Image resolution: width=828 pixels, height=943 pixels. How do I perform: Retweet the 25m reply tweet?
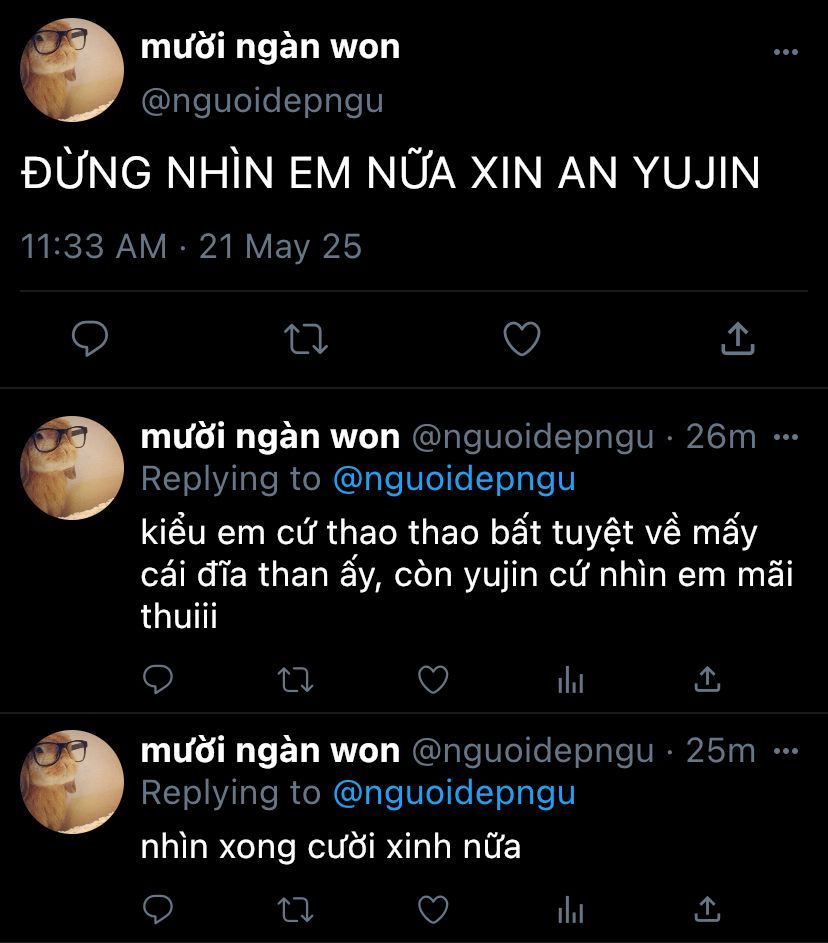point(295,909)
